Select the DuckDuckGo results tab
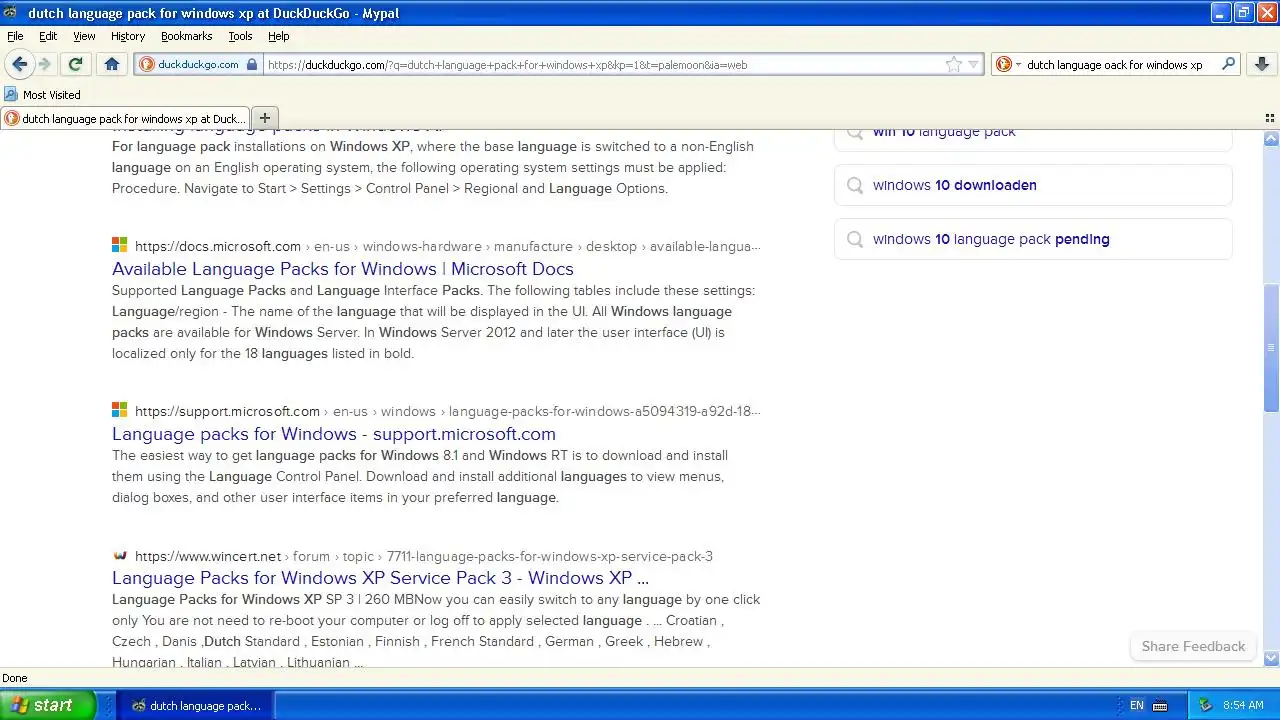Screen dimensions: 1280x720 125,118
